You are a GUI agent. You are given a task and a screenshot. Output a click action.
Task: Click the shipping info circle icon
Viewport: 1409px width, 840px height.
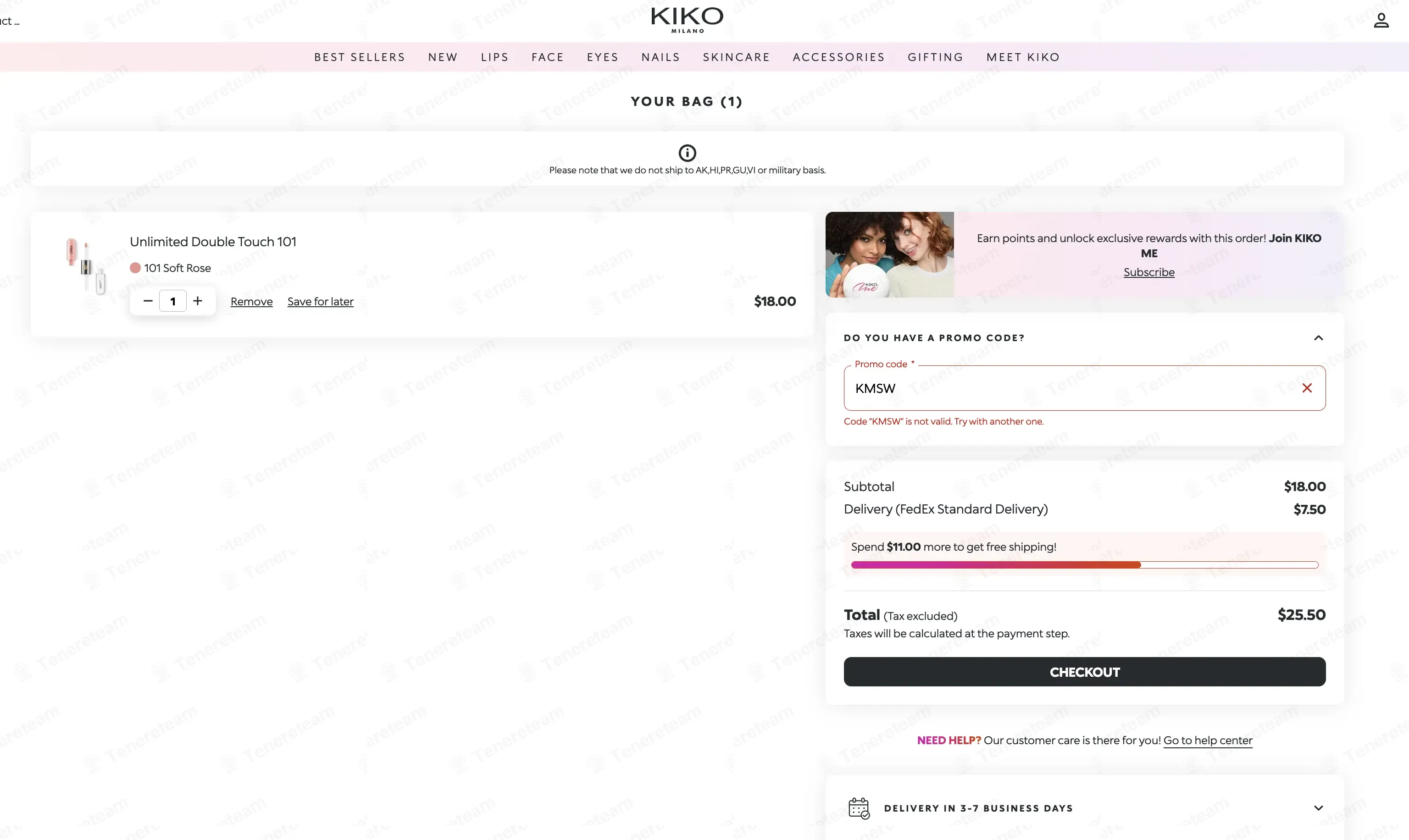(x=687, y=153)
